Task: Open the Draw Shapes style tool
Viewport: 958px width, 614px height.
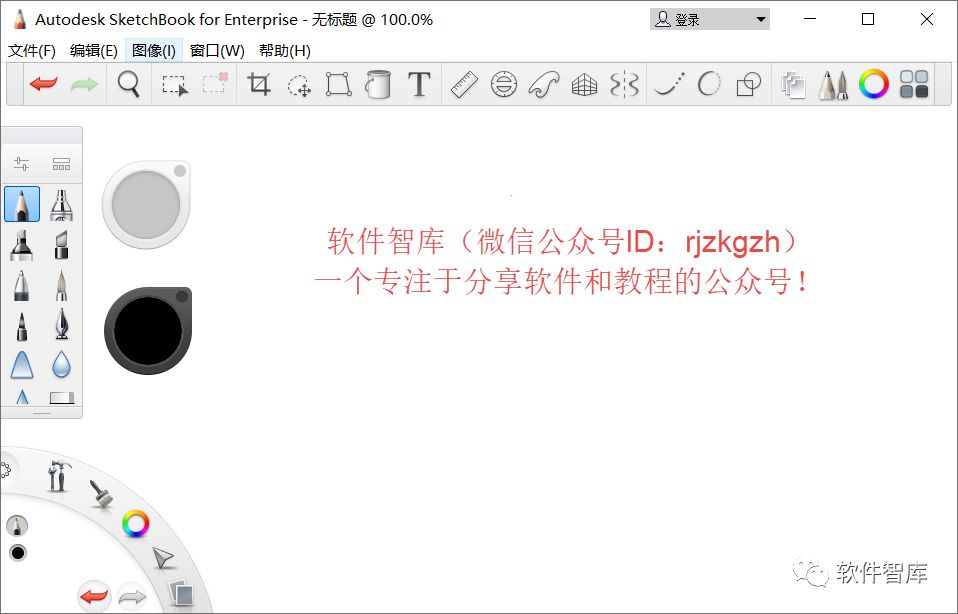Action: coord(748,84)
